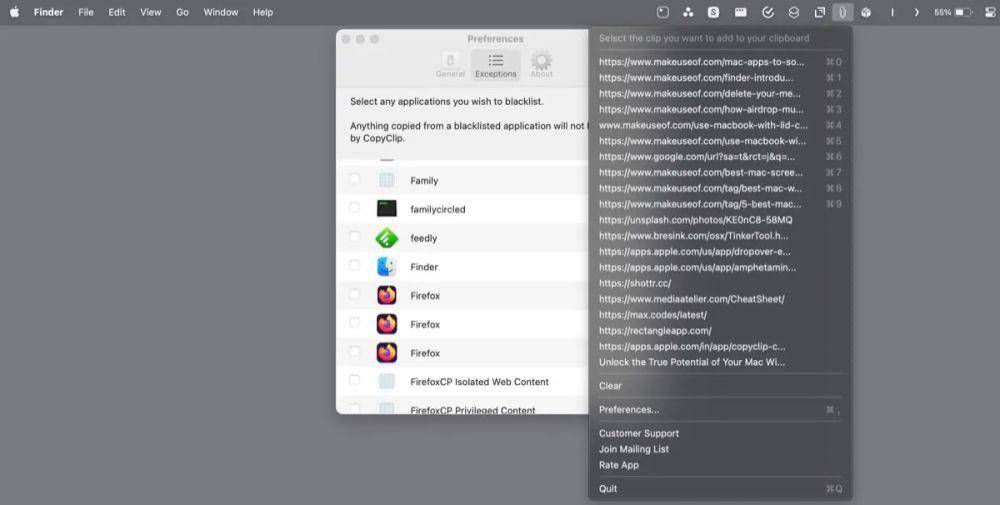The image size is (1000, 505).
Task: Expand hidden menu bar icons chevron
Action: [x=916, y=12]
